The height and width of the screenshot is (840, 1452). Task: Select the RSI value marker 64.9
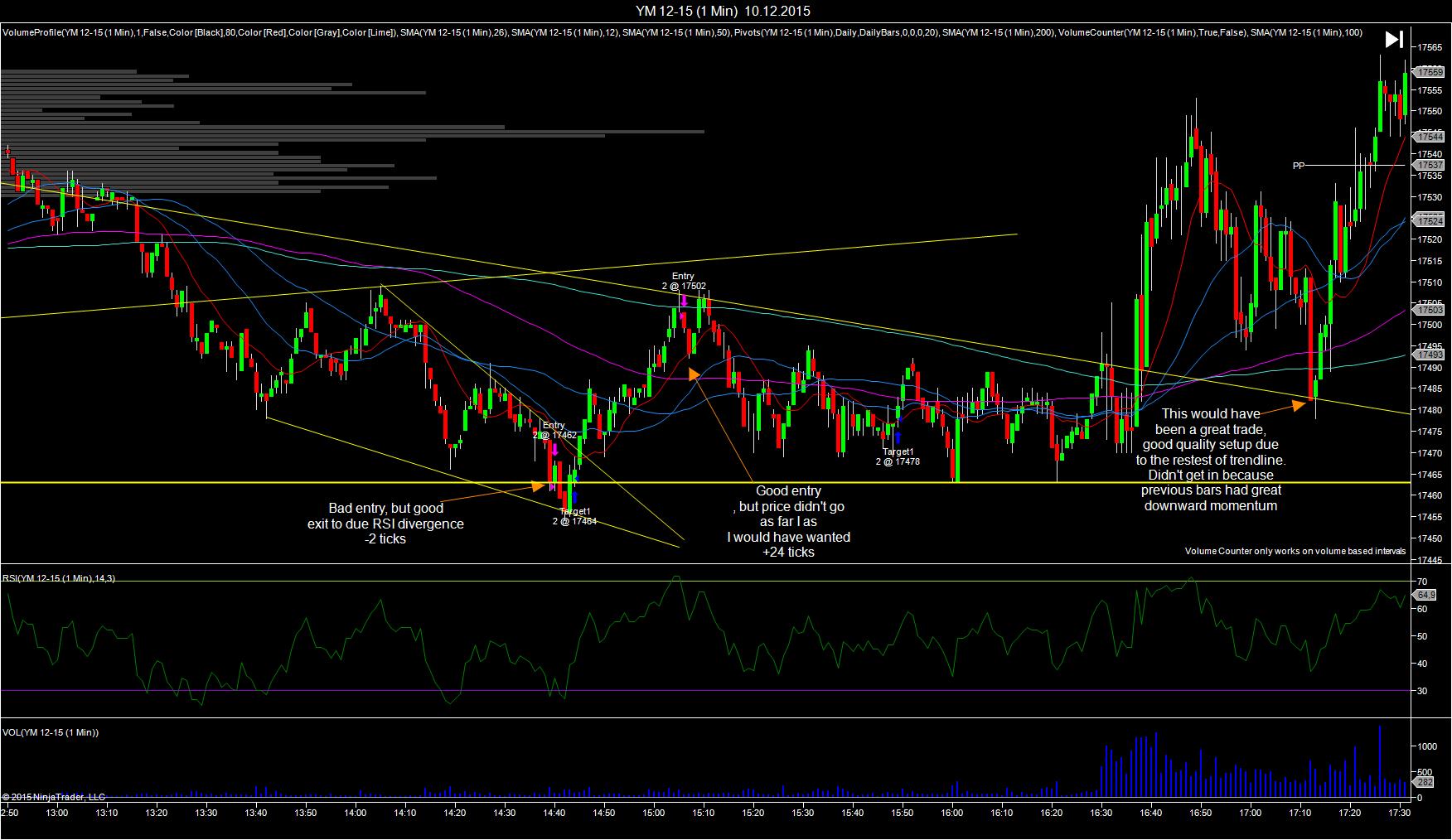[x=1426, y=595]
